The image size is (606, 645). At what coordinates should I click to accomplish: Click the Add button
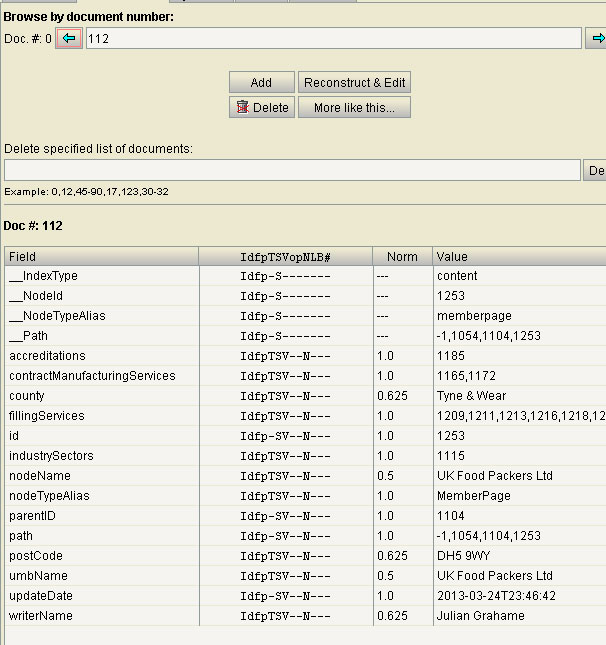[262, 82]
